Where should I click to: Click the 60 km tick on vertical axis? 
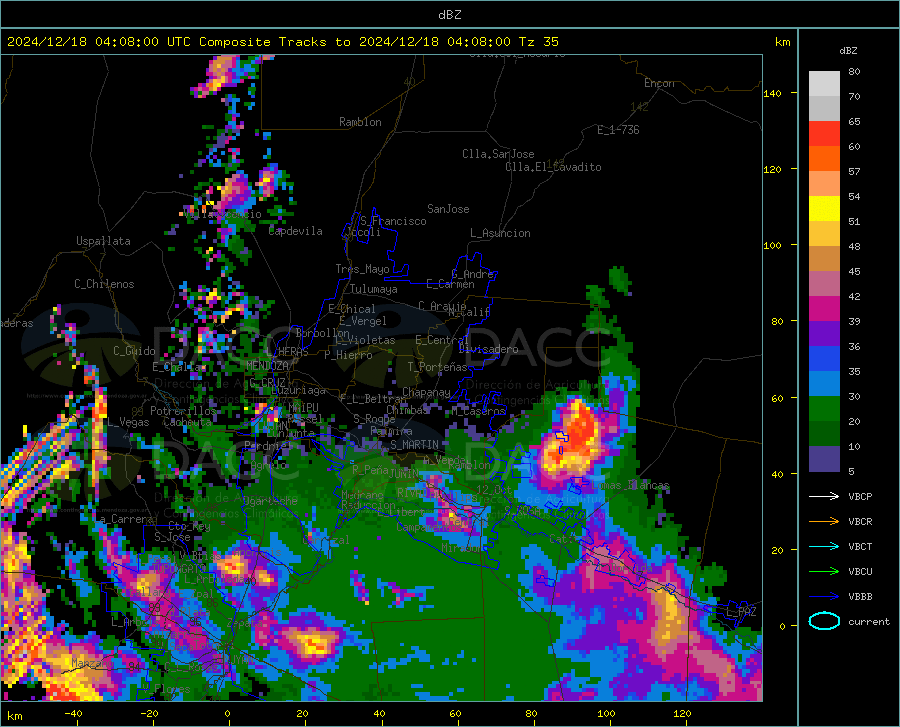777,398
